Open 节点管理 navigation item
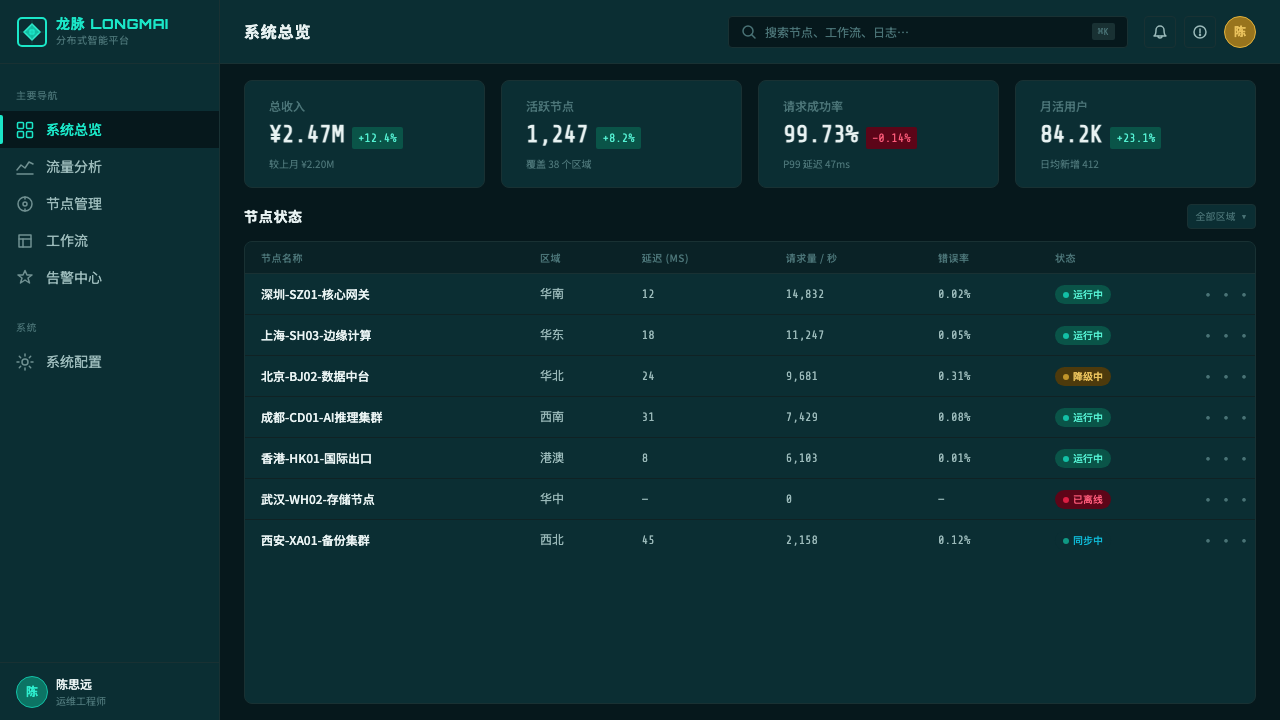 click(x=110, y=204)
